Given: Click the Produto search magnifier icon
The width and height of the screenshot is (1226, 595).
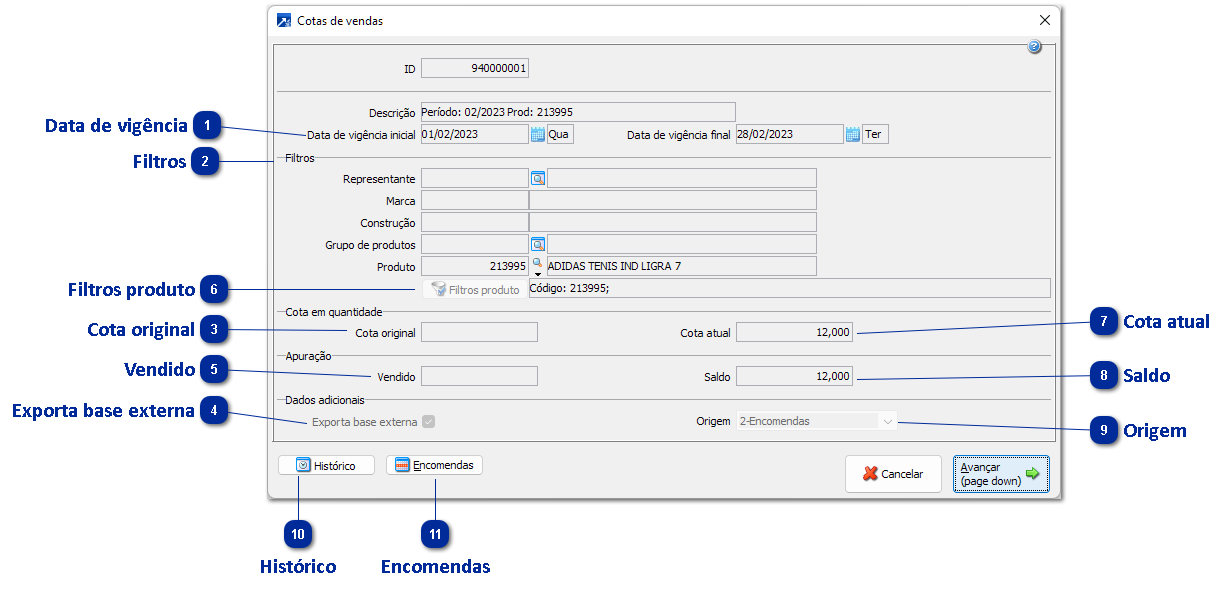Looking at the screenshot, I should coord(537,262).
